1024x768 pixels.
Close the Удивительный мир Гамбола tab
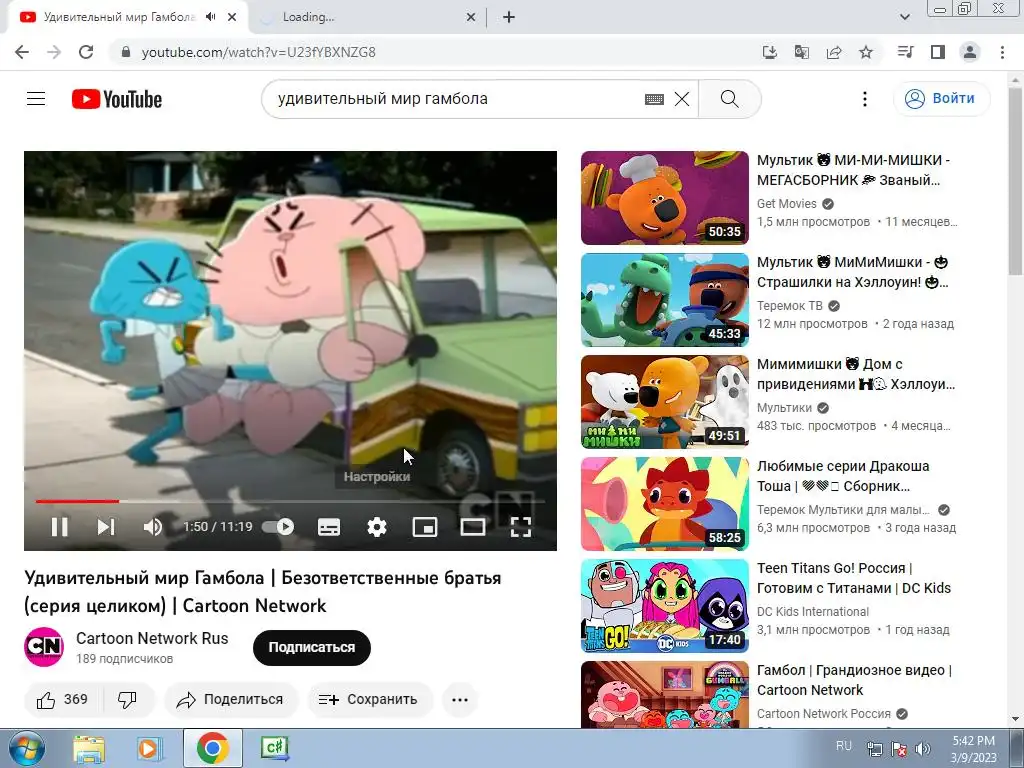click(x=232, y=17)
